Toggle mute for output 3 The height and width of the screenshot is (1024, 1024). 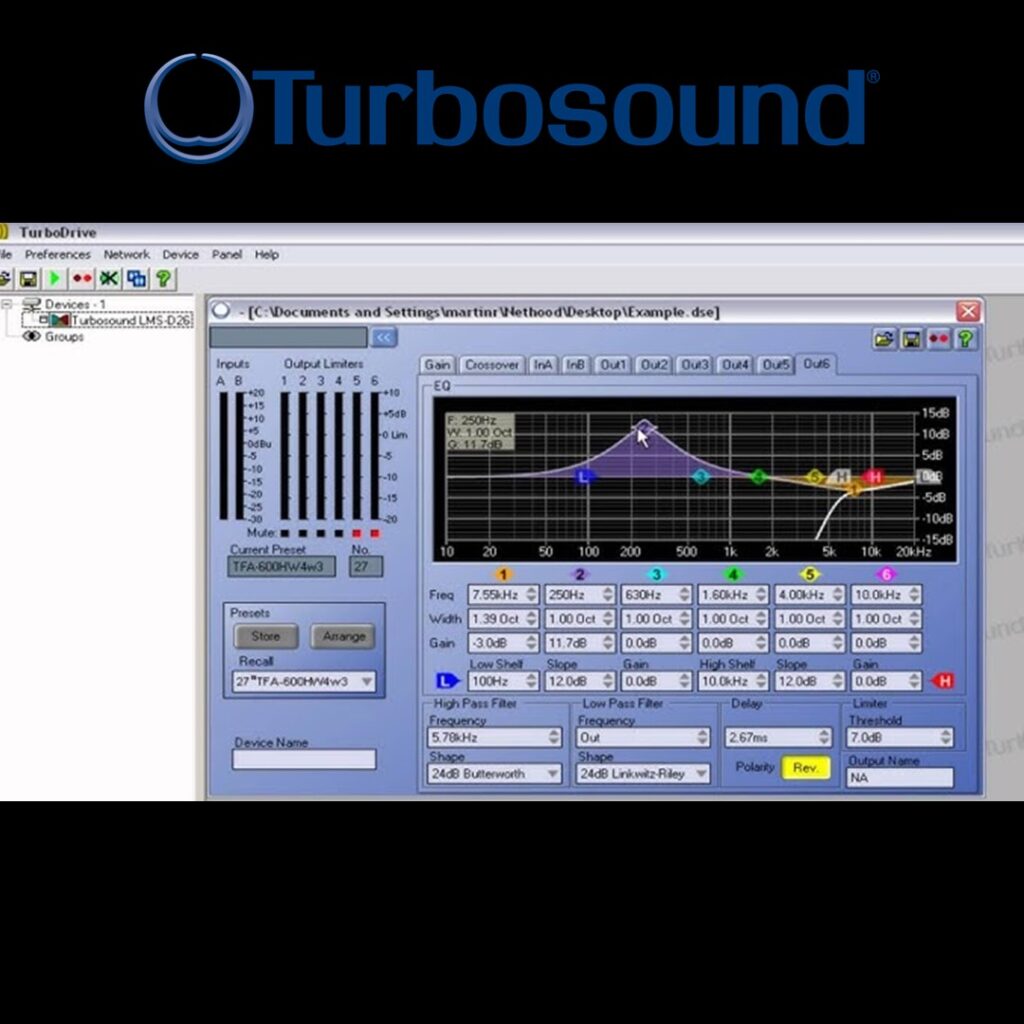click(x=321, y=534)
